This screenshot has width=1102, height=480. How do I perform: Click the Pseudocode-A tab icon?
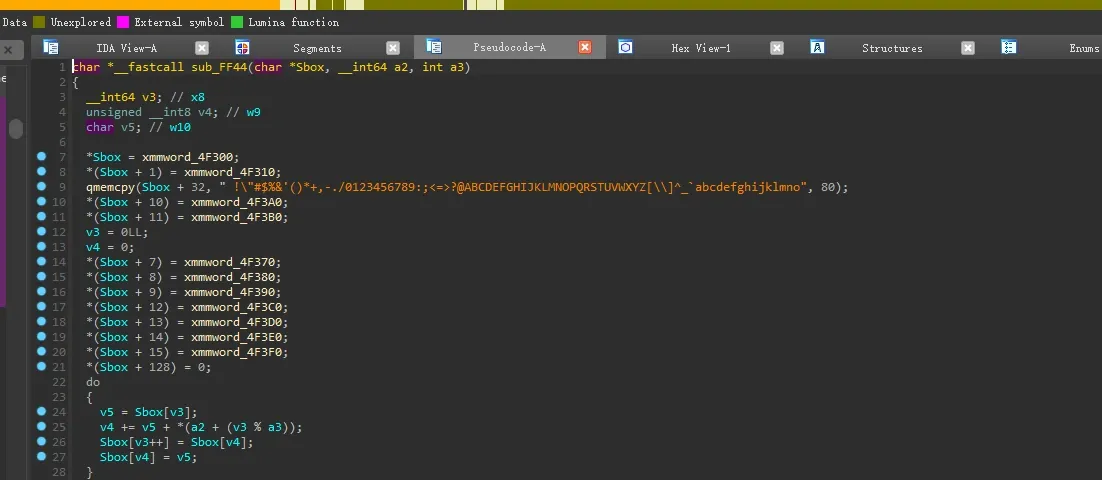tap(434, 47)
